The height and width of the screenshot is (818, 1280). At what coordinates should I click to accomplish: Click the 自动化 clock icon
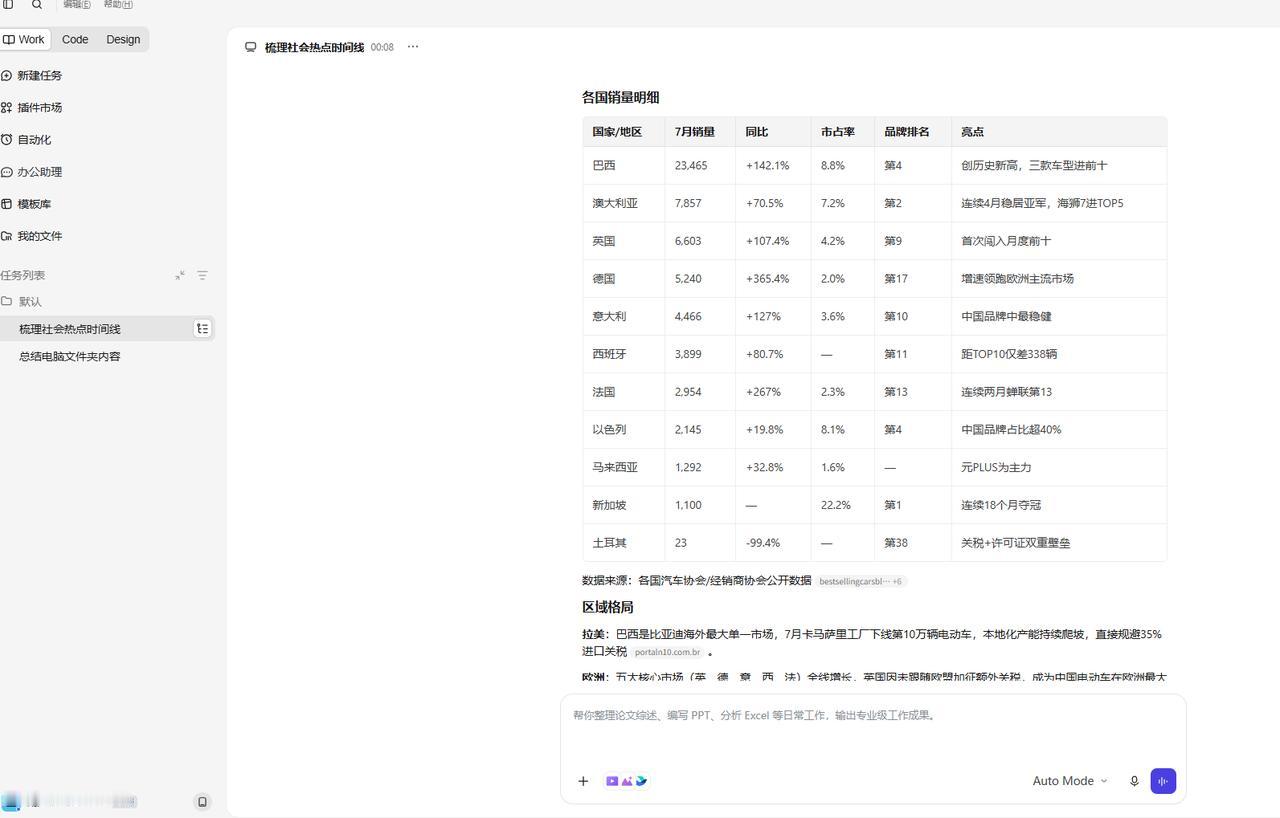tap(6, 140)
